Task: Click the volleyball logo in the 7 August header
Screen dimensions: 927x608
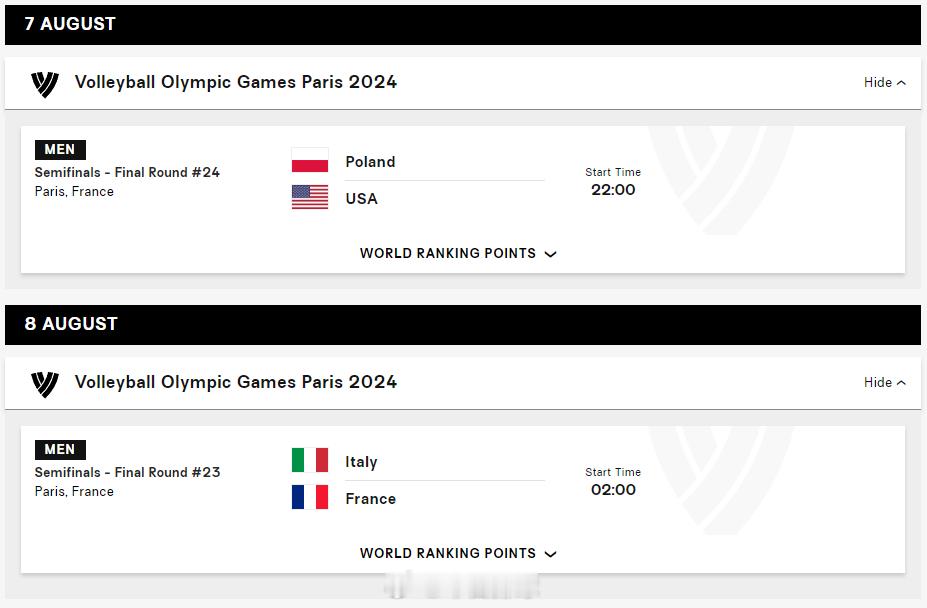Action: 45,84
